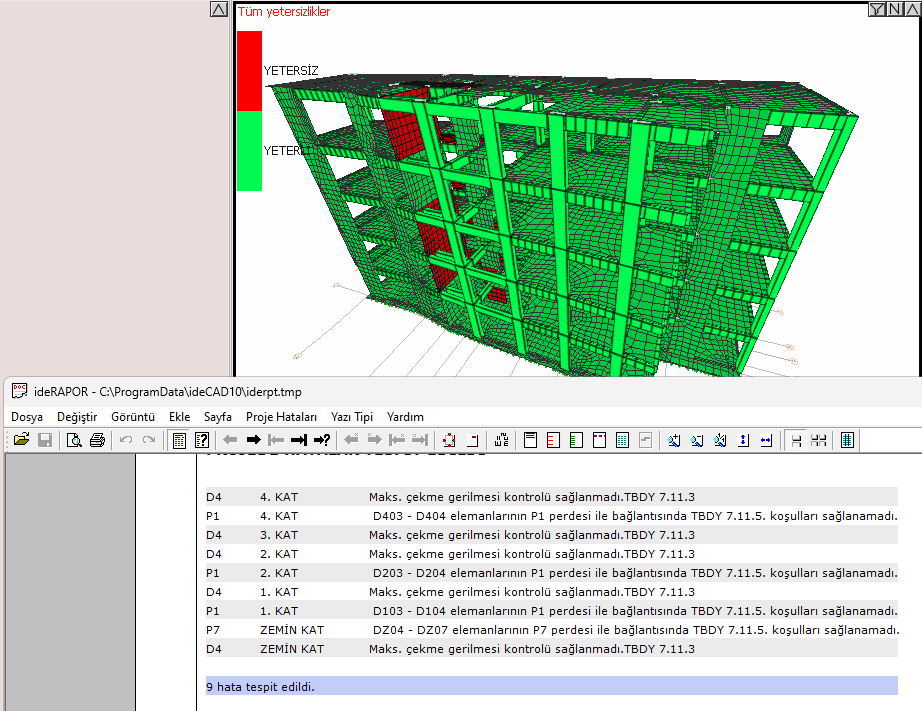Click the printer icon to print report

(x=97, y=440)
